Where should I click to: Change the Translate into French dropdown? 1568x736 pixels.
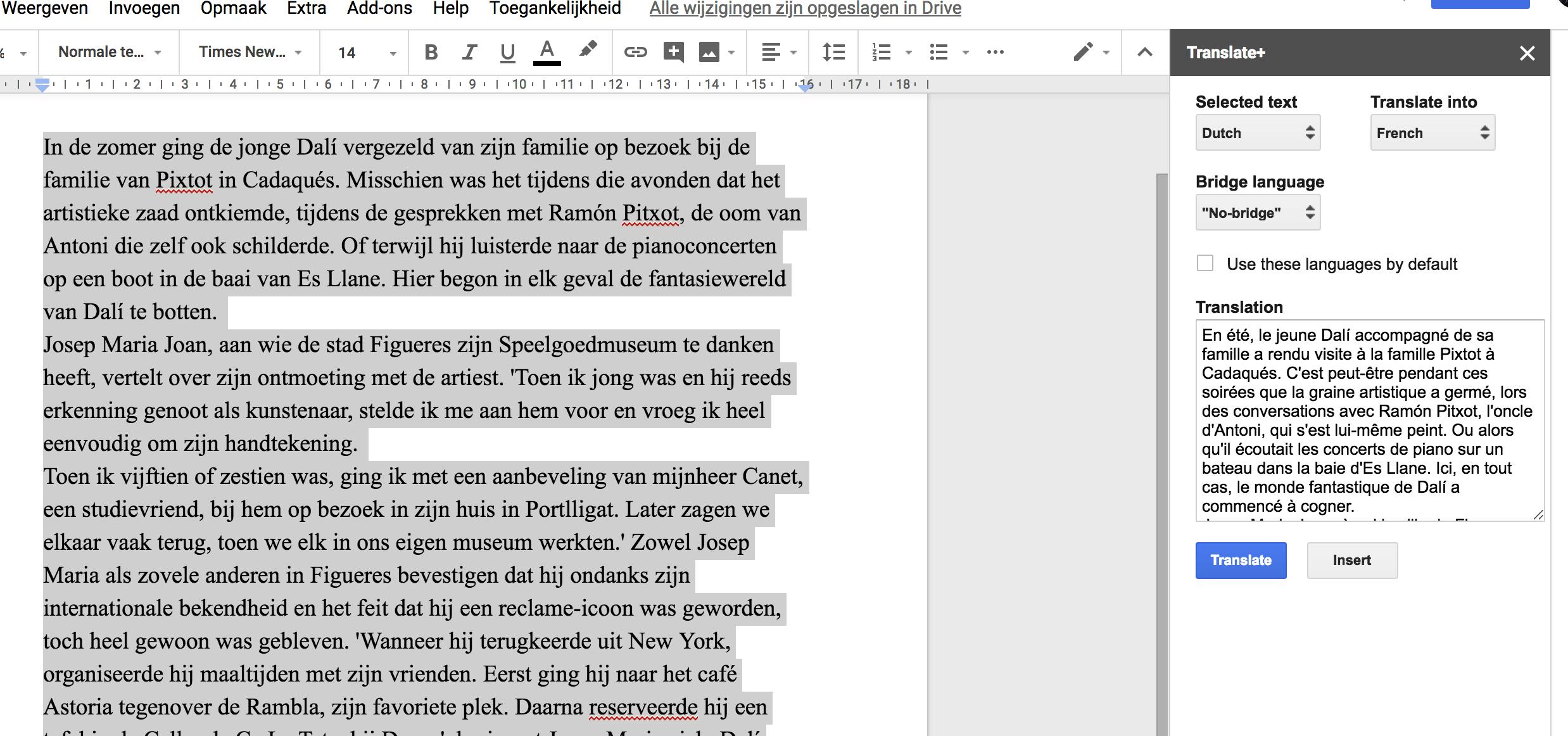(1432, 133)
